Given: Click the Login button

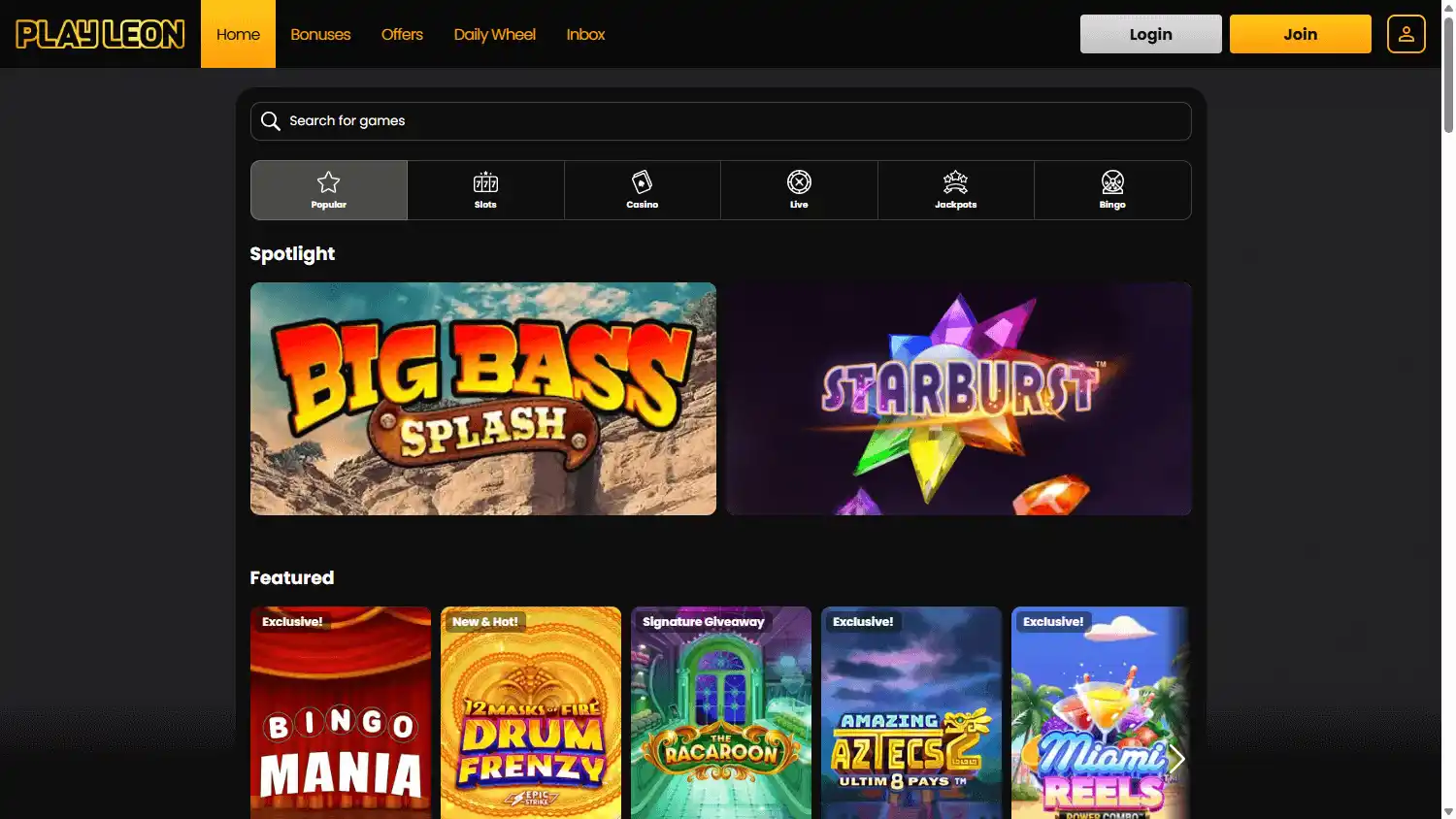Looking at the screenshot, I should click(1151, 34).
